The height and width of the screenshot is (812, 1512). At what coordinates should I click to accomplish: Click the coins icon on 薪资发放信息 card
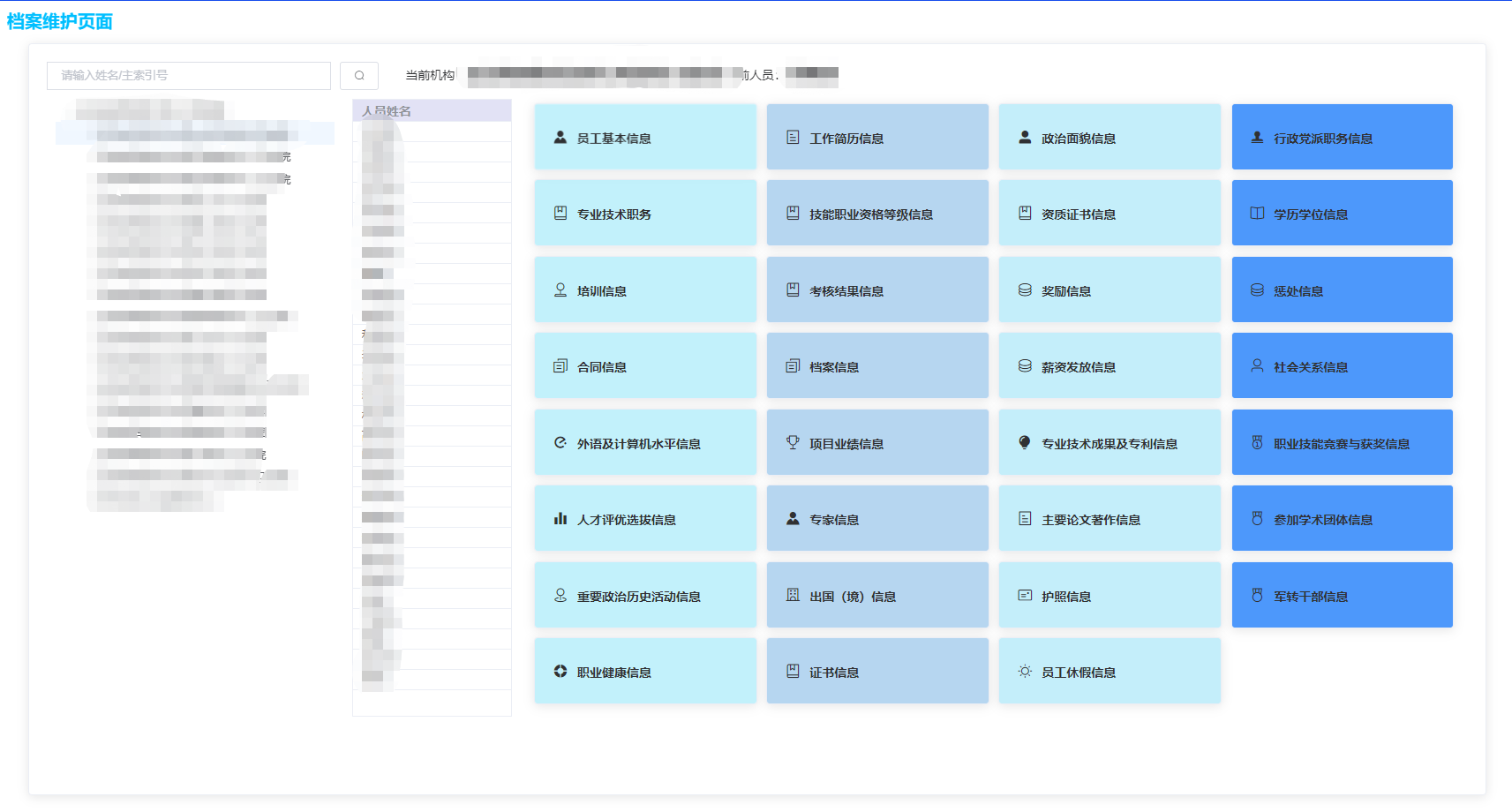click(1025, 366)
